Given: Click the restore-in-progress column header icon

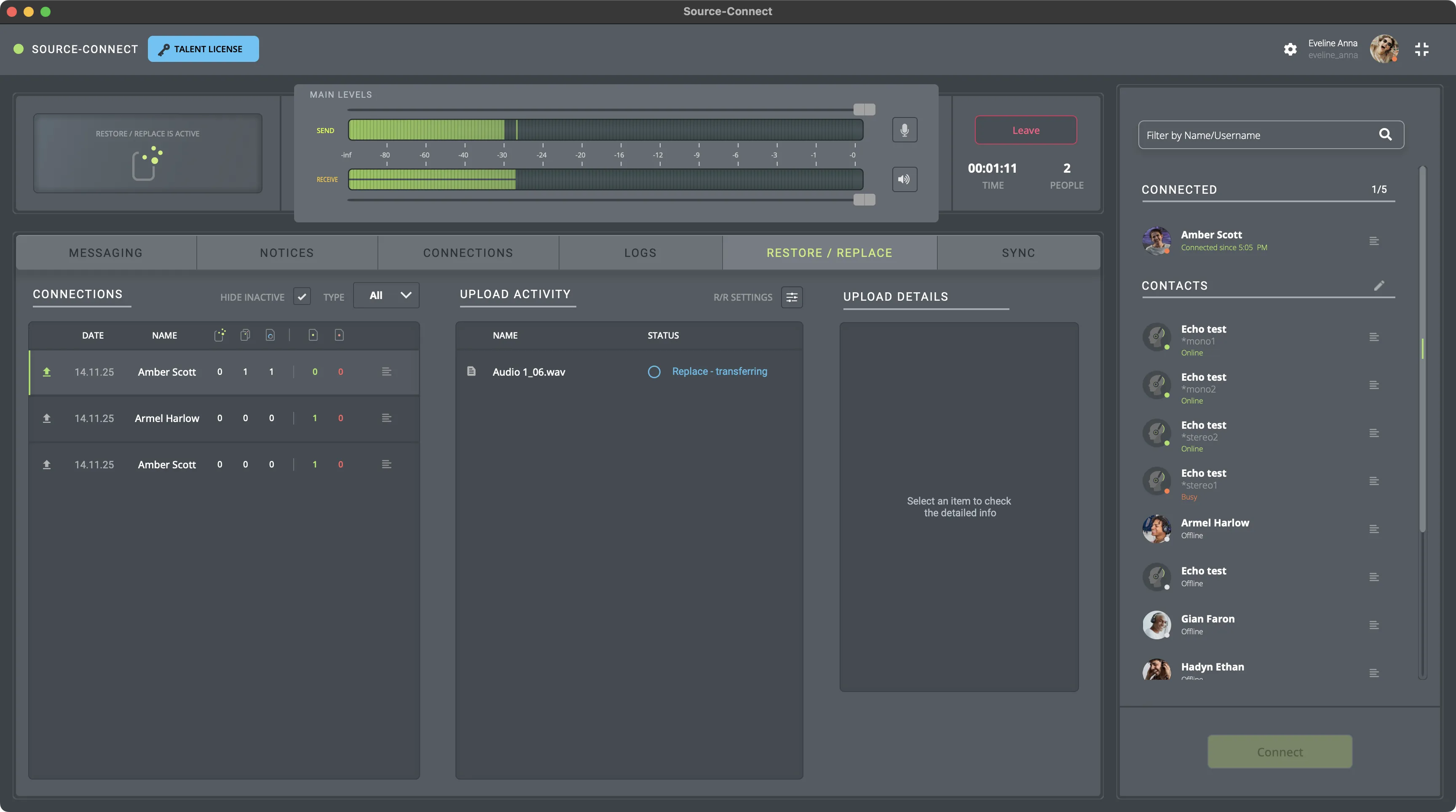Looking at the screenshot, I should coord(220,335).
